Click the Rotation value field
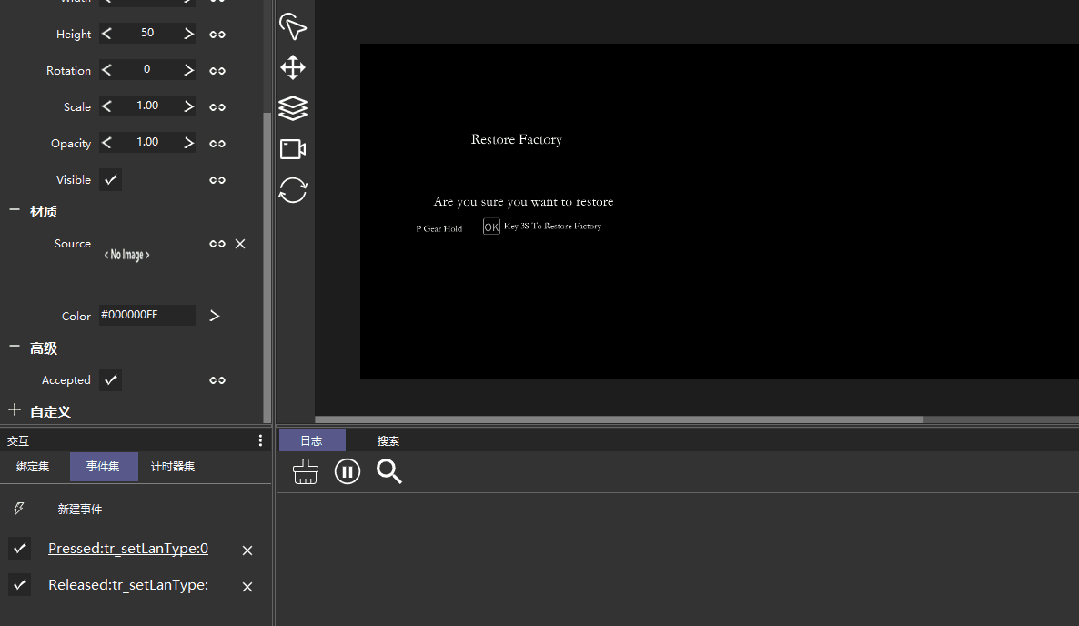 tap(147, 69)
